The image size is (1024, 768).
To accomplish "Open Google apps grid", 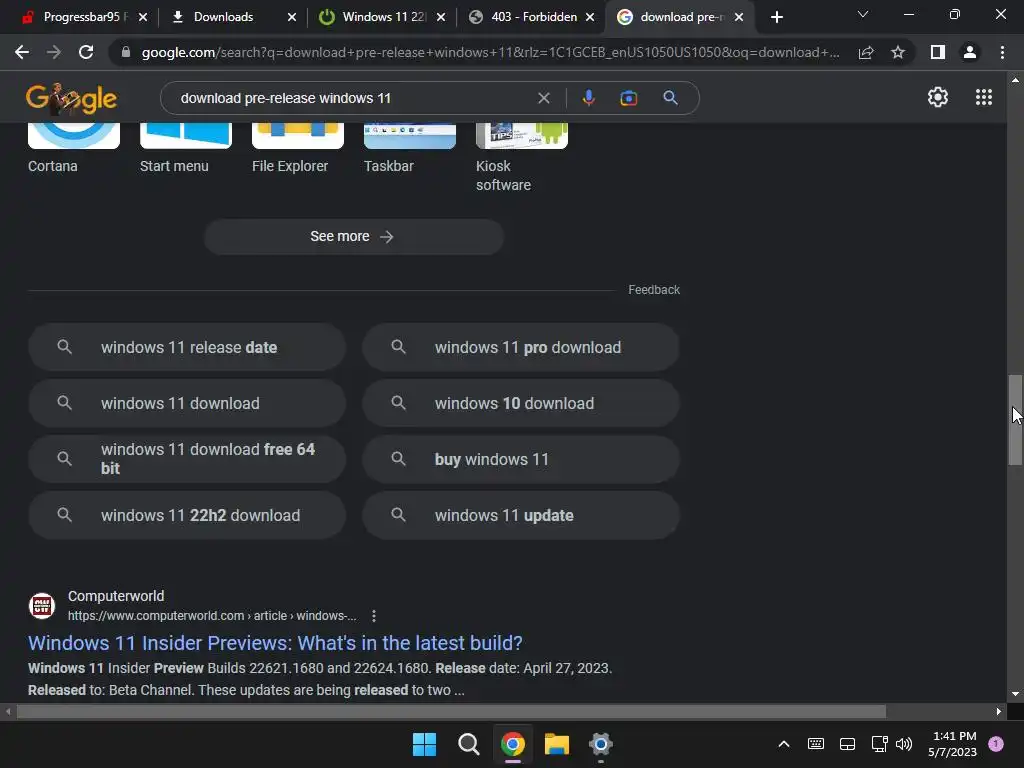I will pos(984,97).
